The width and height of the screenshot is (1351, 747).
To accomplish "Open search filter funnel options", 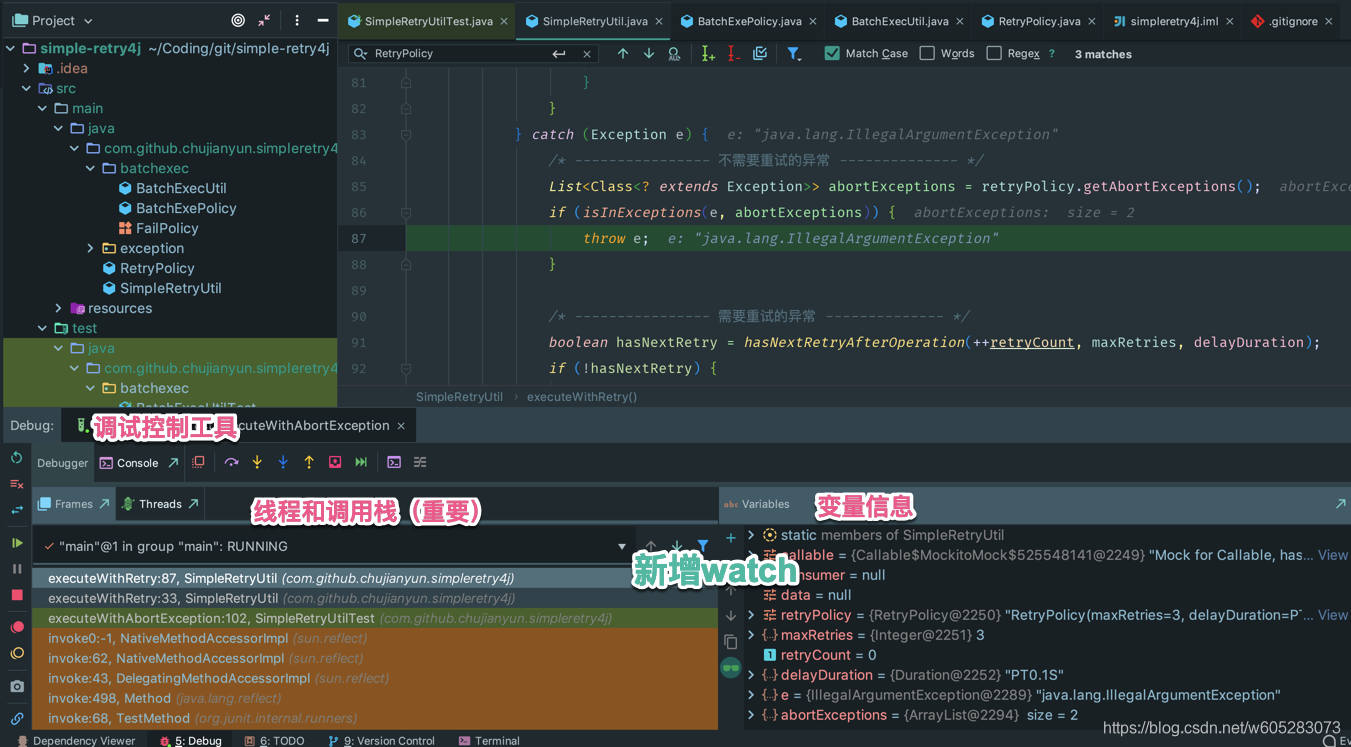I will [794, 54].
